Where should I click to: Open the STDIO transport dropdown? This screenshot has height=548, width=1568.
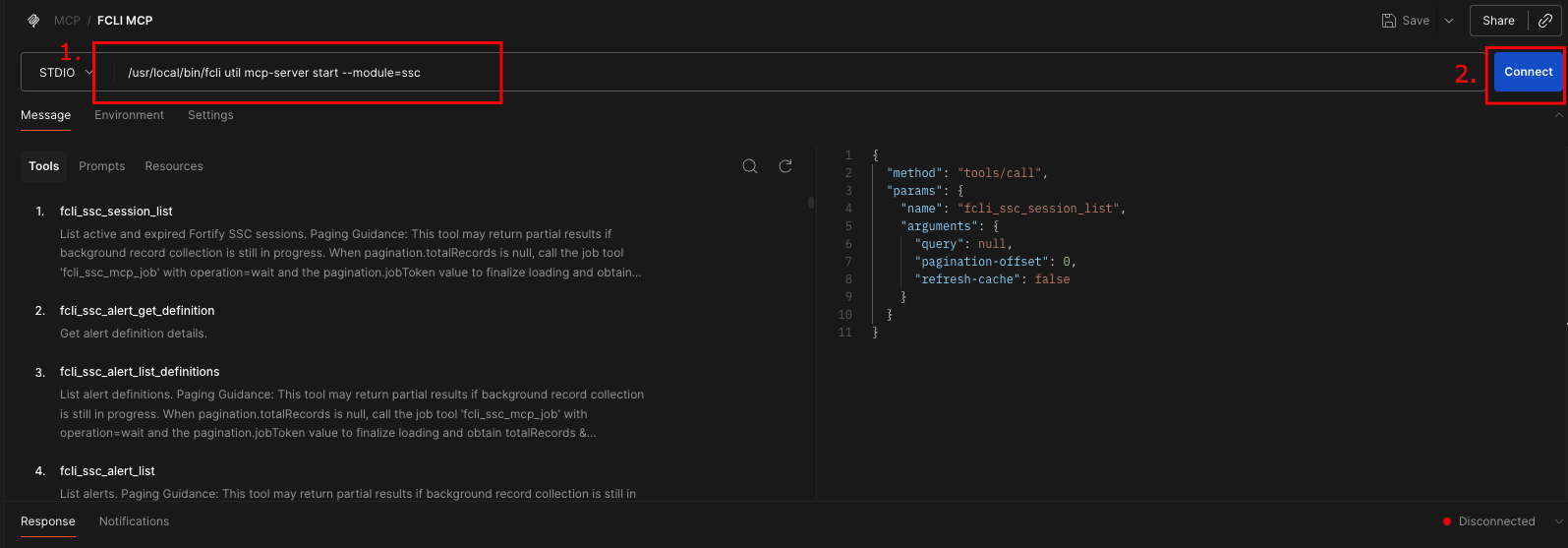(x=65, y=73)
